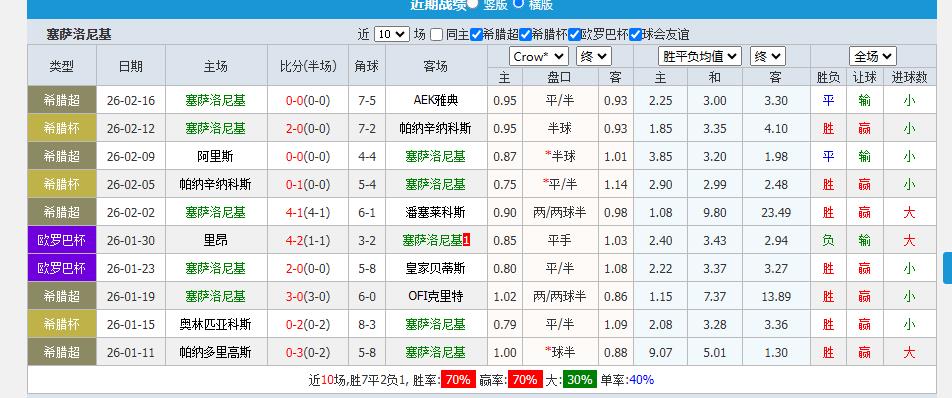Click the *球半 handicap cell

pyautogui.click(x=560, y=352)
